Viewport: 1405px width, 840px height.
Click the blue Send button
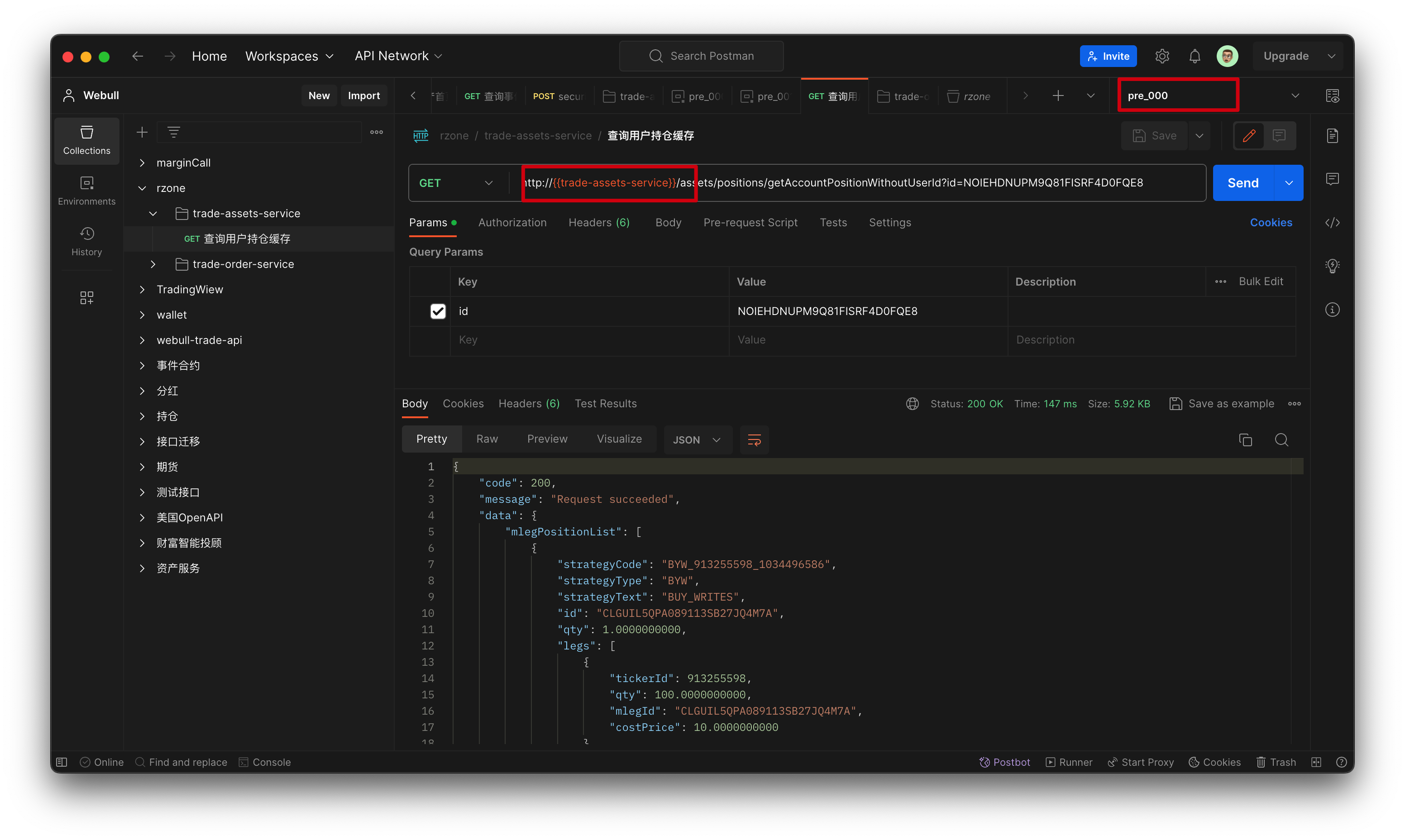click(1243, 183)
